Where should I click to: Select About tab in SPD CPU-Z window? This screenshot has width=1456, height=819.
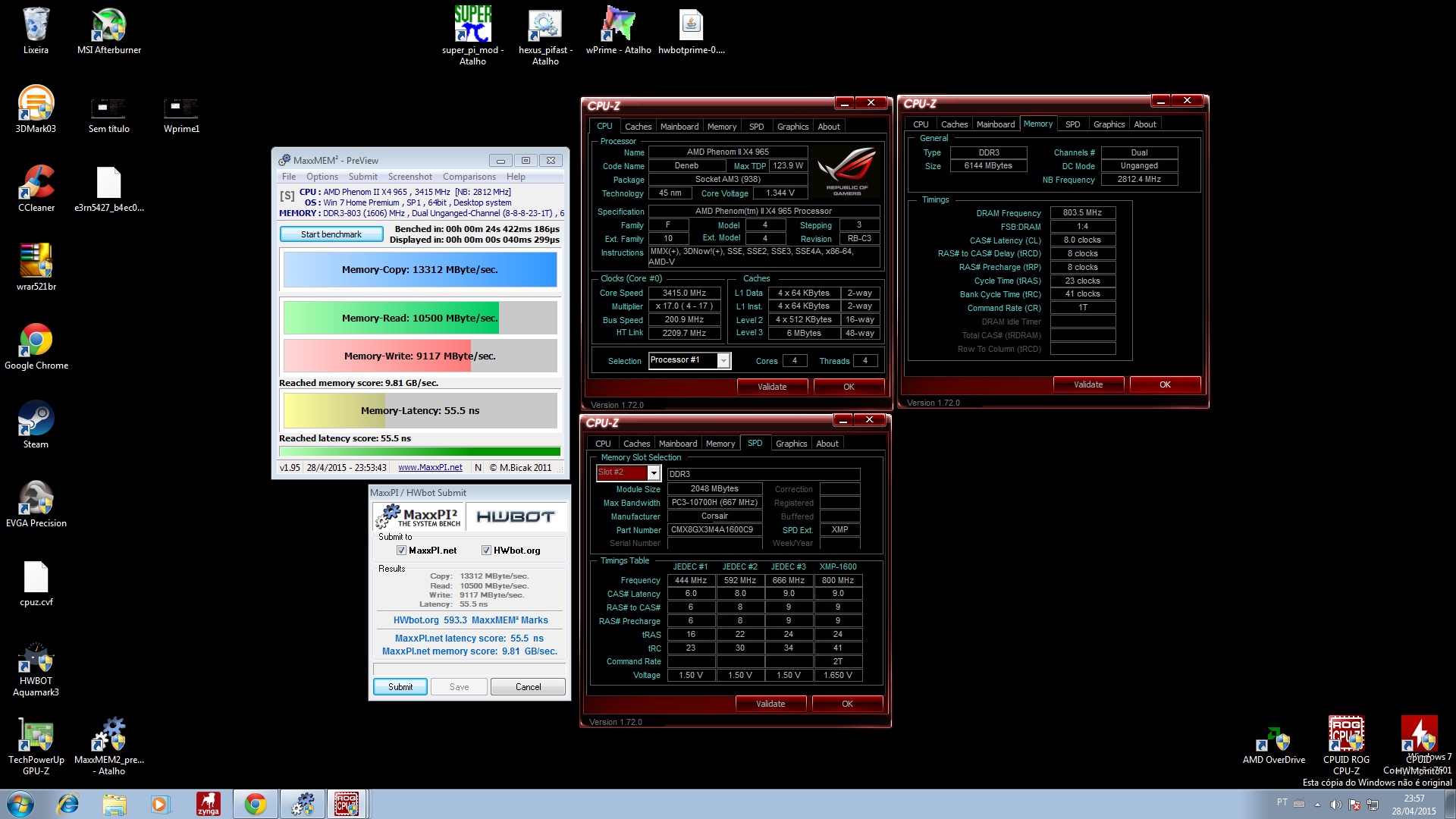[827, 444]
